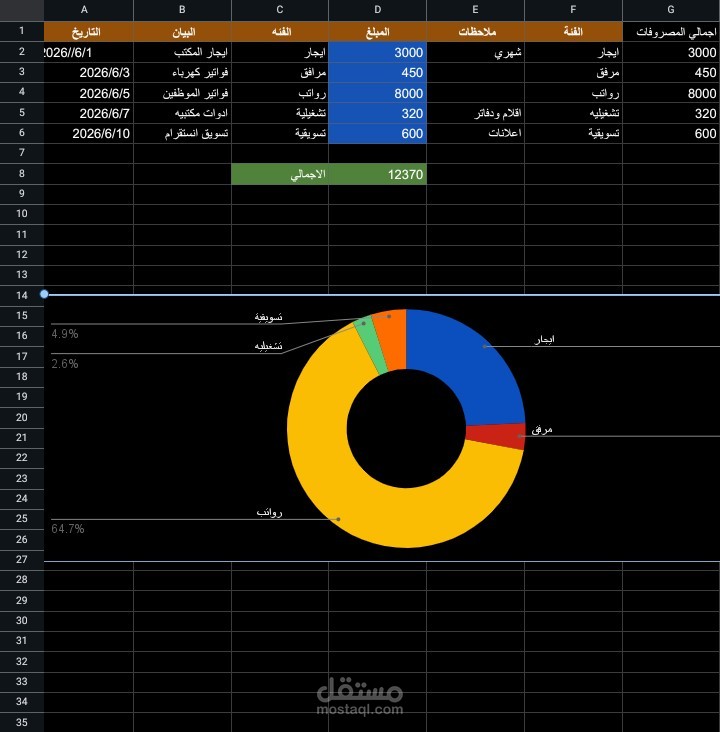The image size is (720, 732).
Task: Select the اقلام ودفاتر notes cell
Action: pos(475,113)
